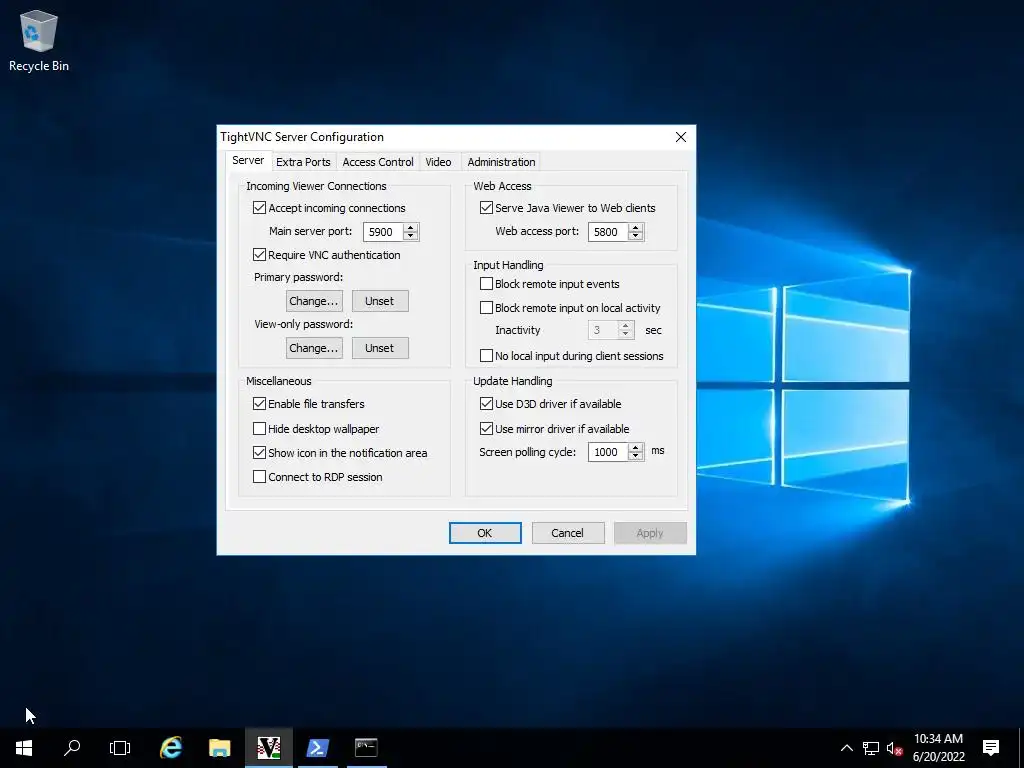The height and width of the screenshot is (768, 1024).
Task: Close the TightVNC Server Configuration dialog
Action: [680, 137]
